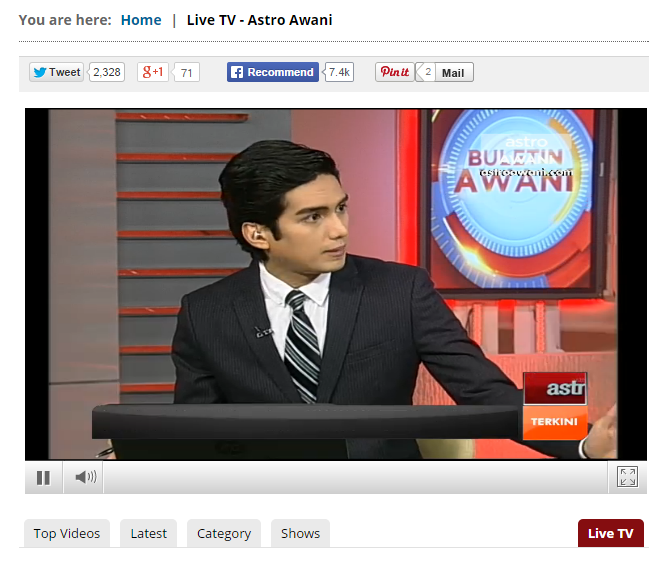
Task: Click the Google +1 button
Action: tap(152, 72)
